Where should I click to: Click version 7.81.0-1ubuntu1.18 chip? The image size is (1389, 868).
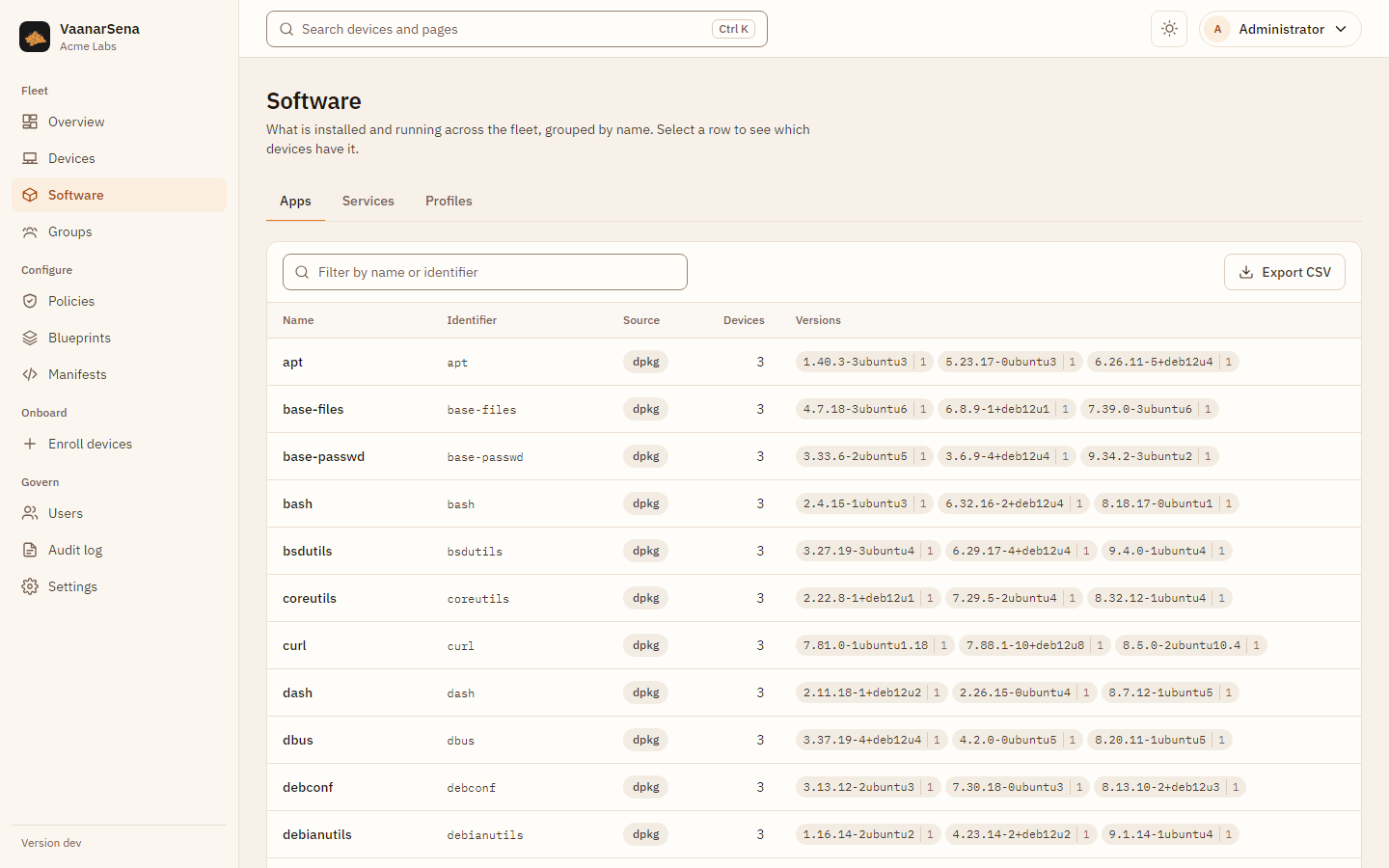tap(874, 645)
